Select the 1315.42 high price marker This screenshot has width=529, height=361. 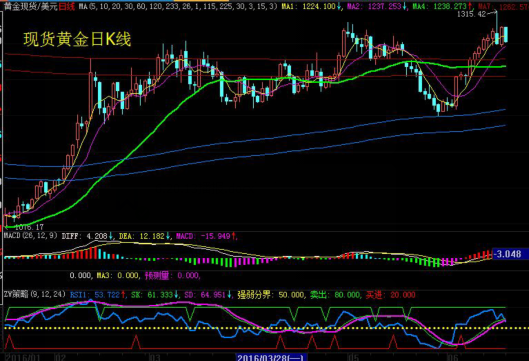[471, 14]
